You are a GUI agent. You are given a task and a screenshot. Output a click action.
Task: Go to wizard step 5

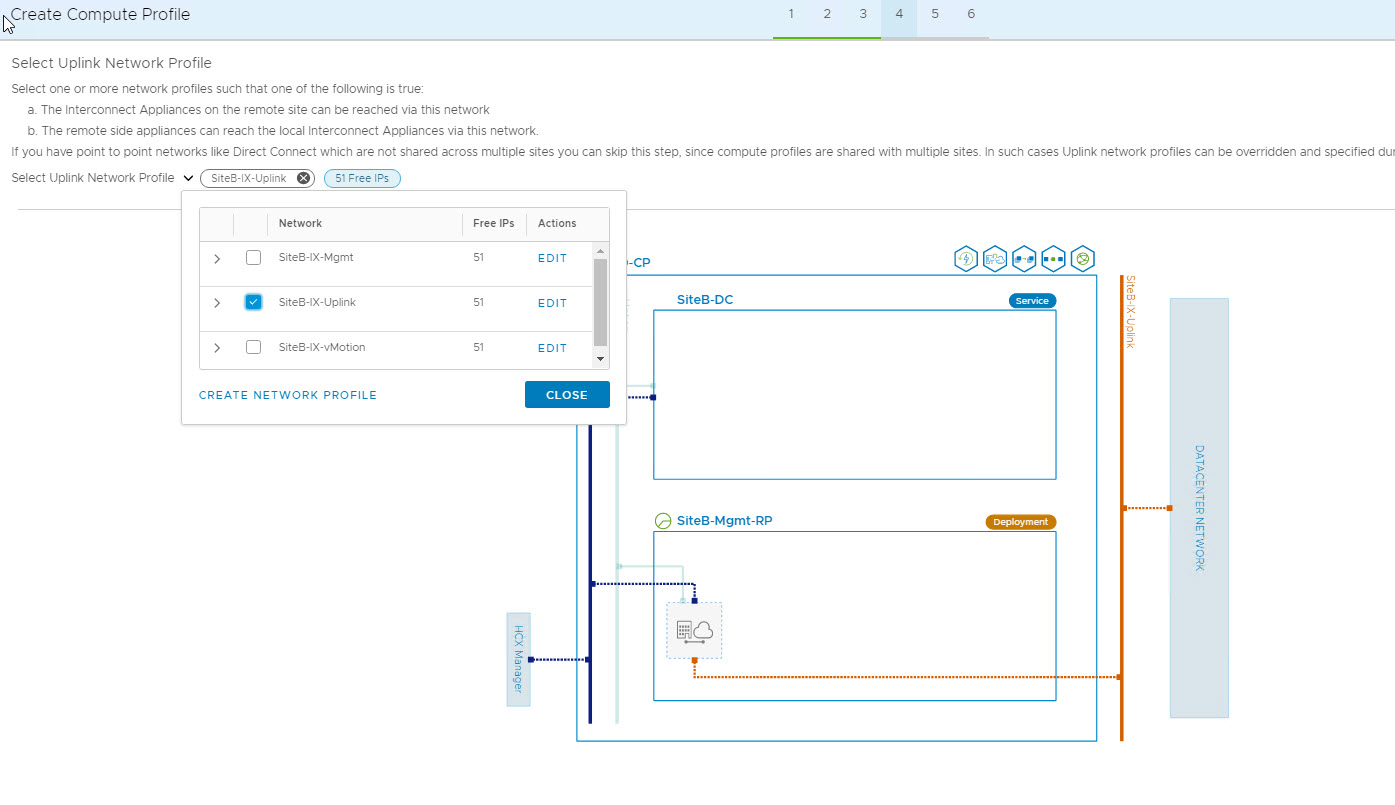pos(935,14)
